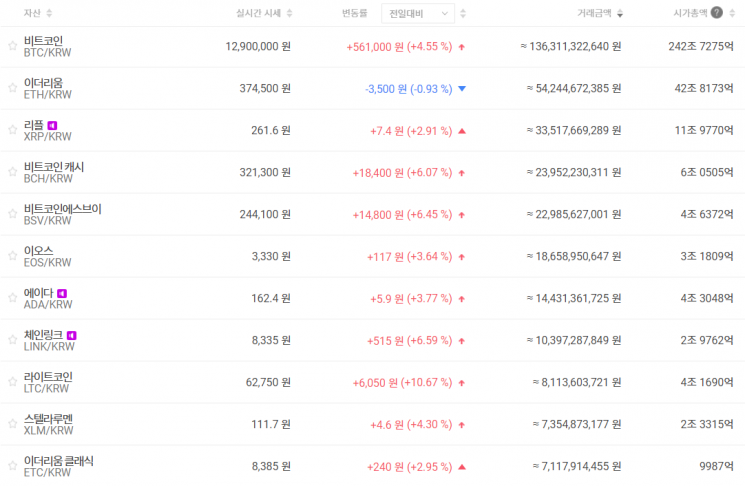Select the +561,000 원 (+4.55 %) change
The height and width of the screenshot is (486, 745).
(x=399, y=47)
